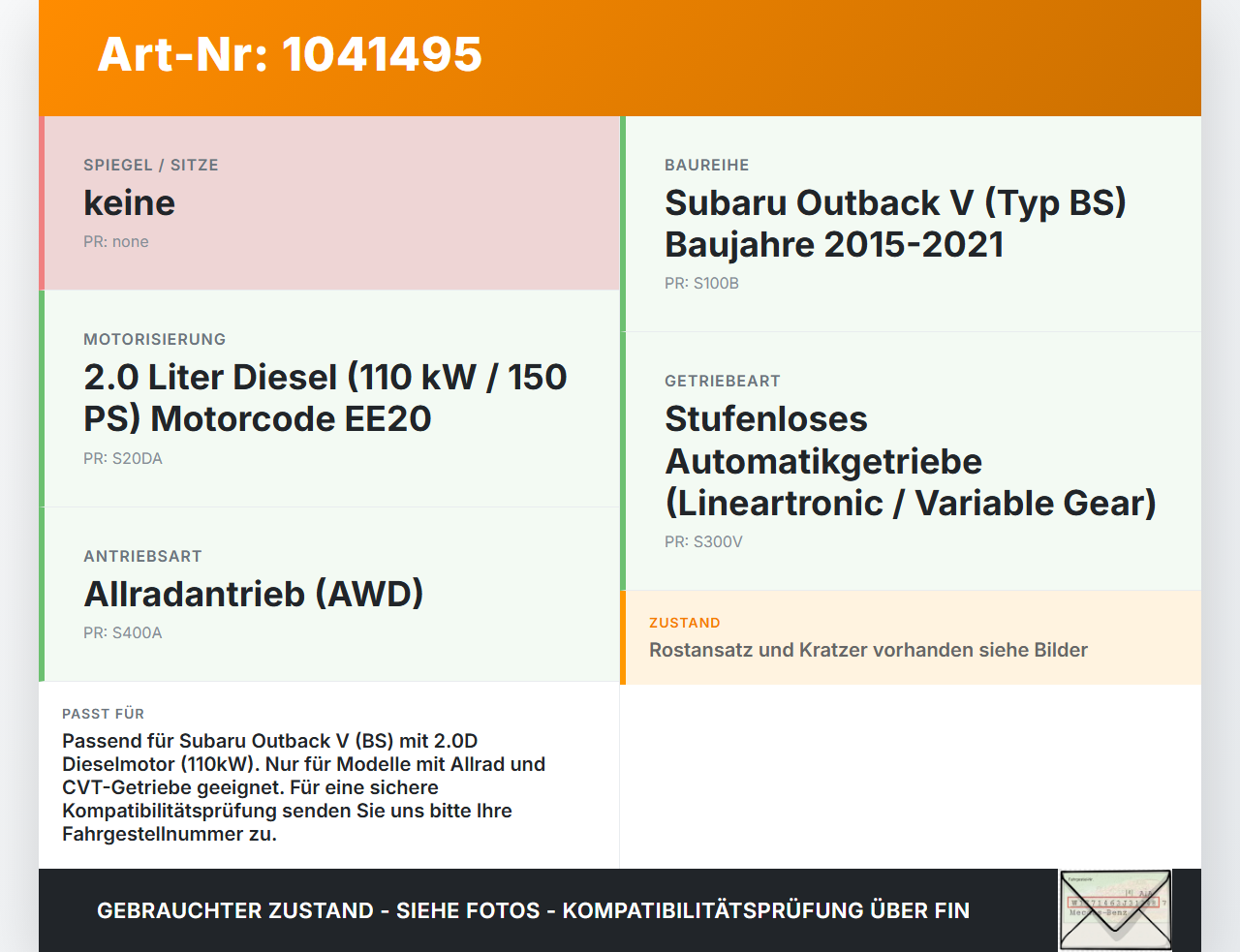The height and width of the screenshot is (952, 1240).
Task: Click the "PR: S400A" code
Action: (x=123, y=633)
